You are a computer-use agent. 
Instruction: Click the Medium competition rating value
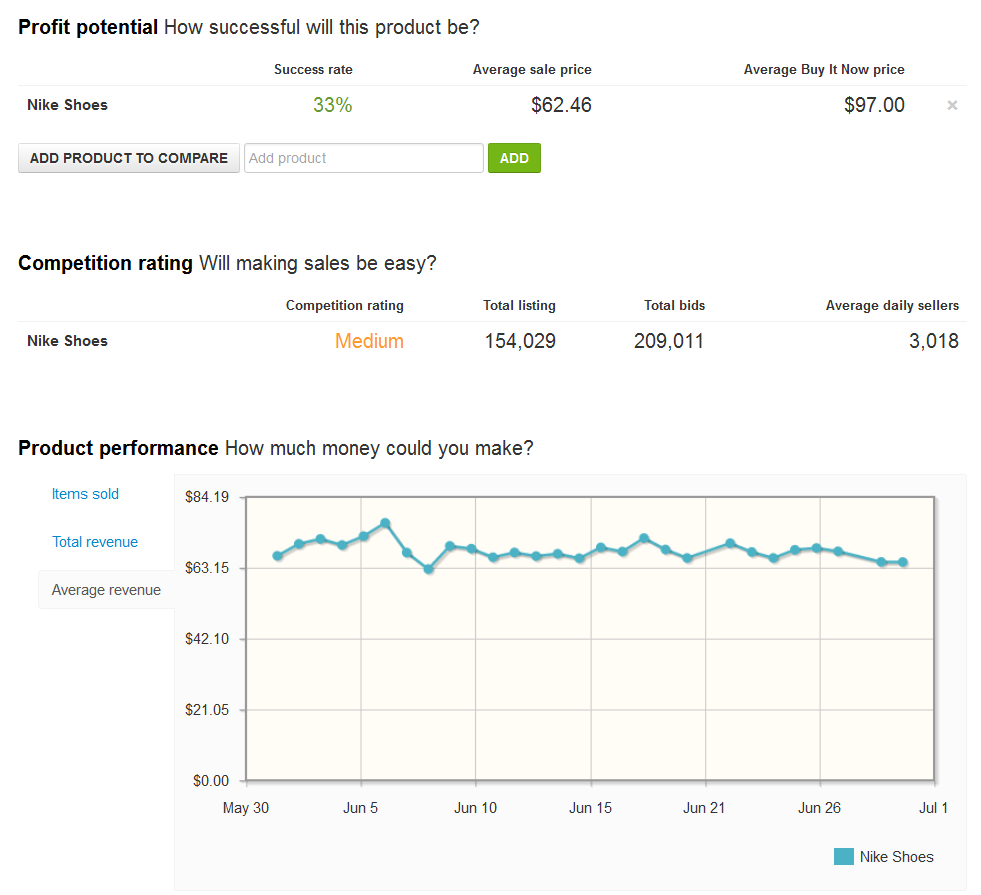point(369,341)
